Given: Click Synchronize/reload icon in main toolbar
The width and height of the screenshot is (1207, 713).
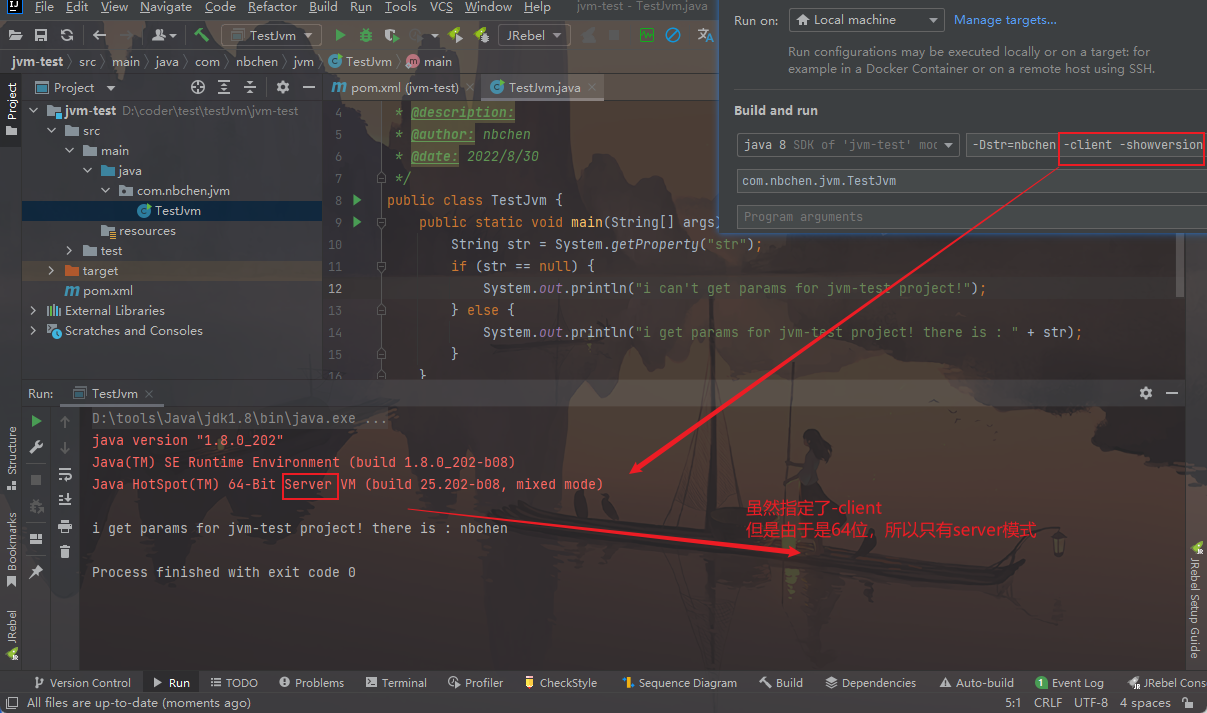Looking at the screenshot, I should pos(66,35).
